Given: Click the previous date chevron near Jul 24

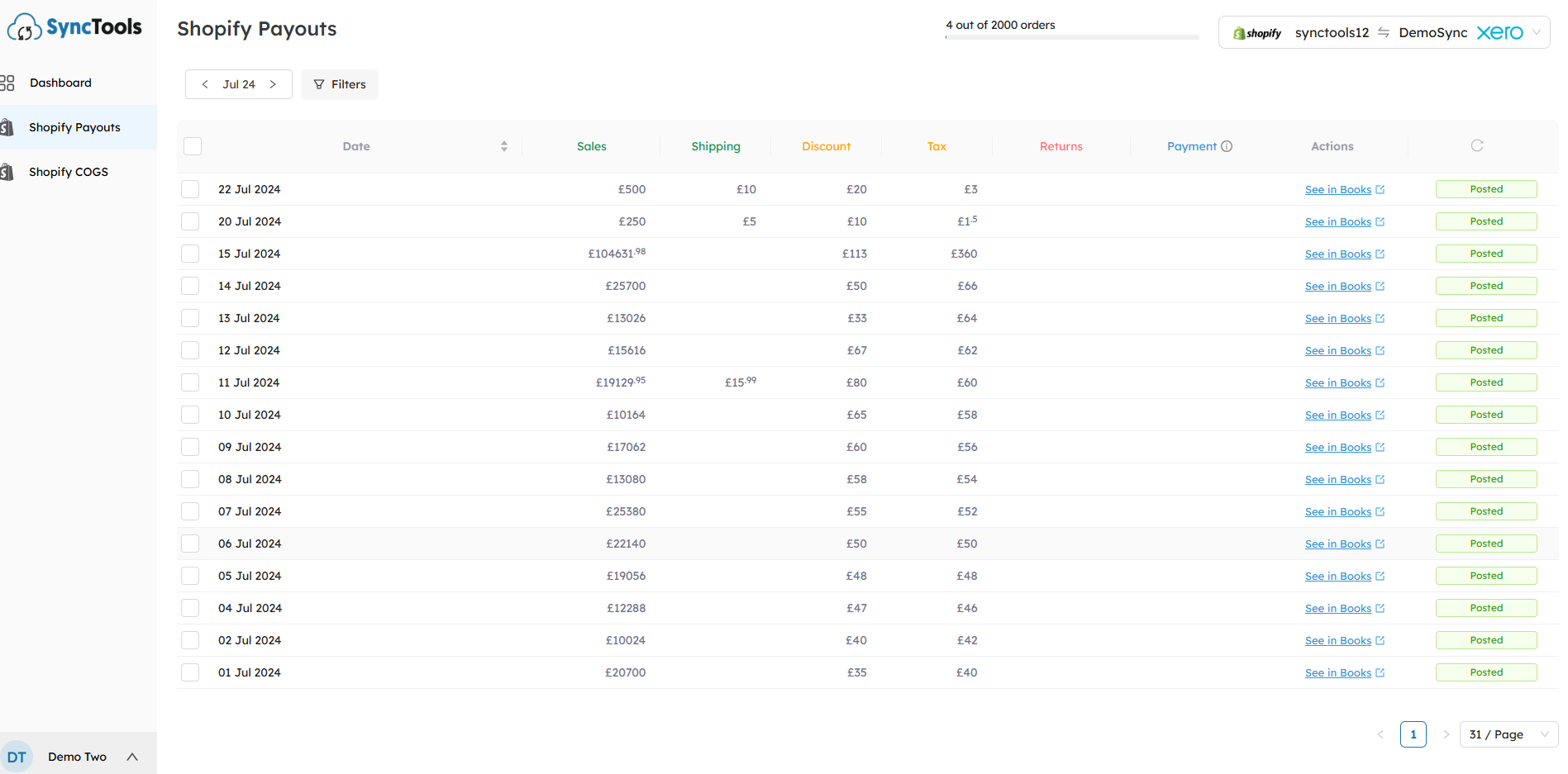Looking at the screenshot, I should 205,83.
